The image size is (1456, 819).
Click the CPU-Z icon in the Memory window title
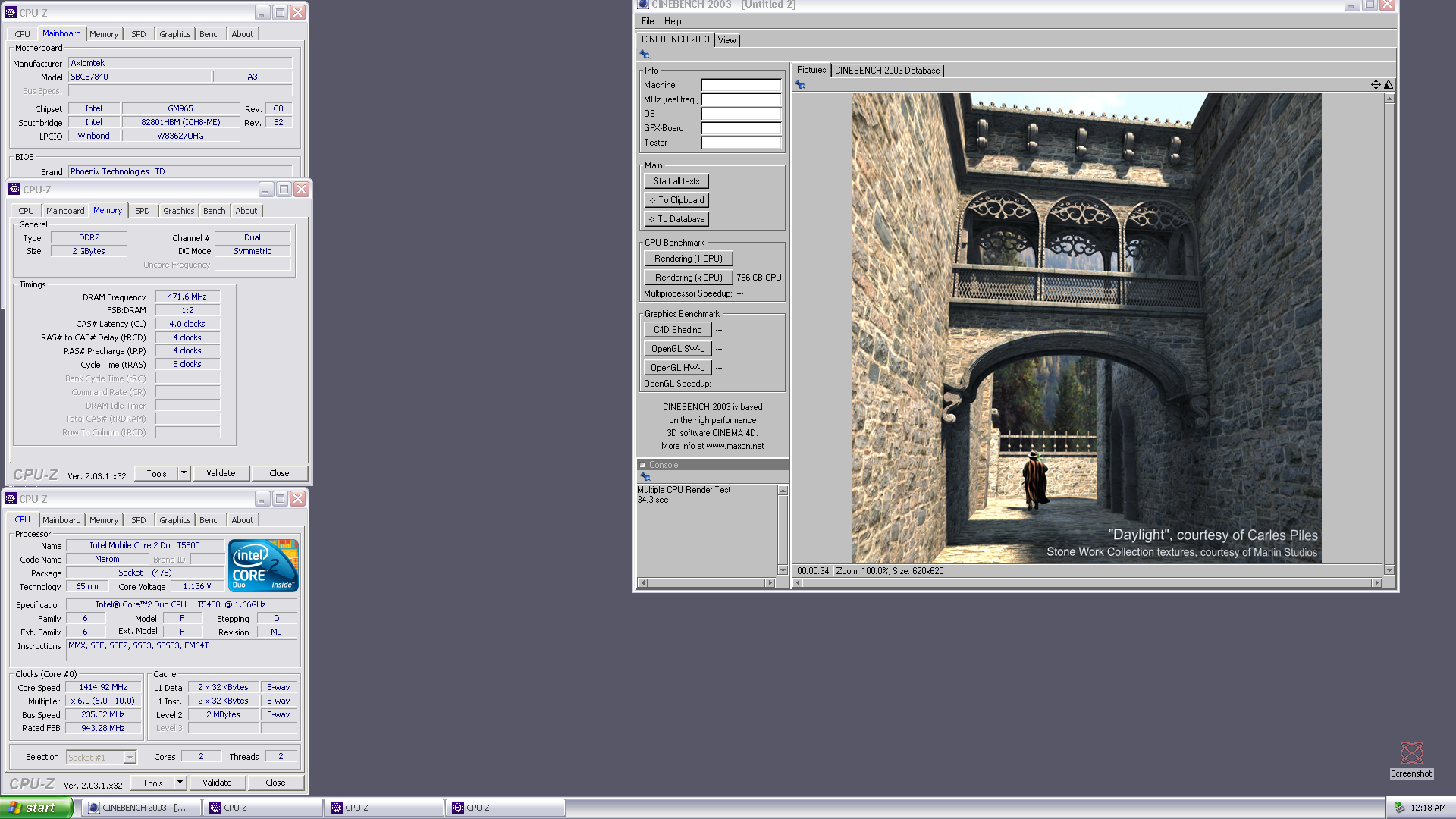pos(14,190)
